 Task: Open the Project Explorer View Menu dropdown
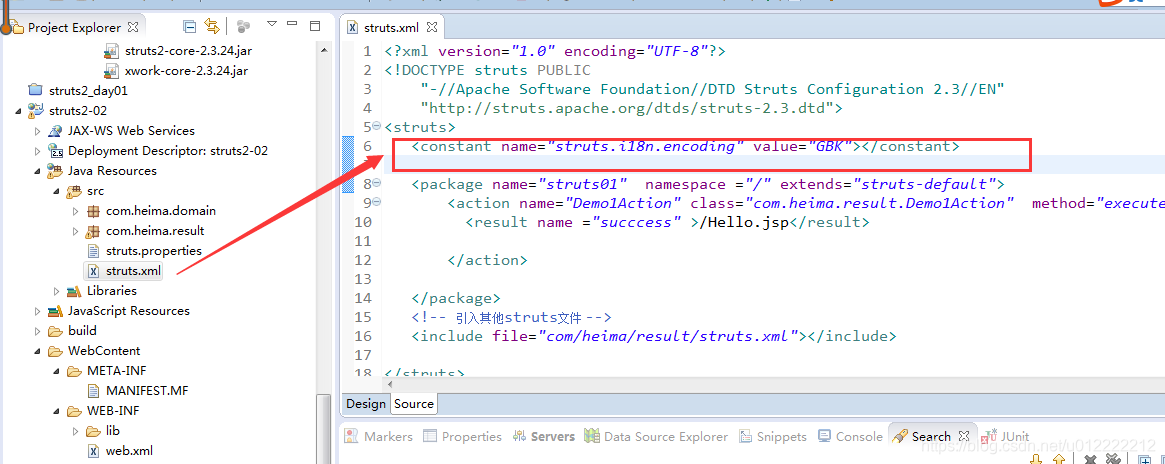(x=272, y=25)
